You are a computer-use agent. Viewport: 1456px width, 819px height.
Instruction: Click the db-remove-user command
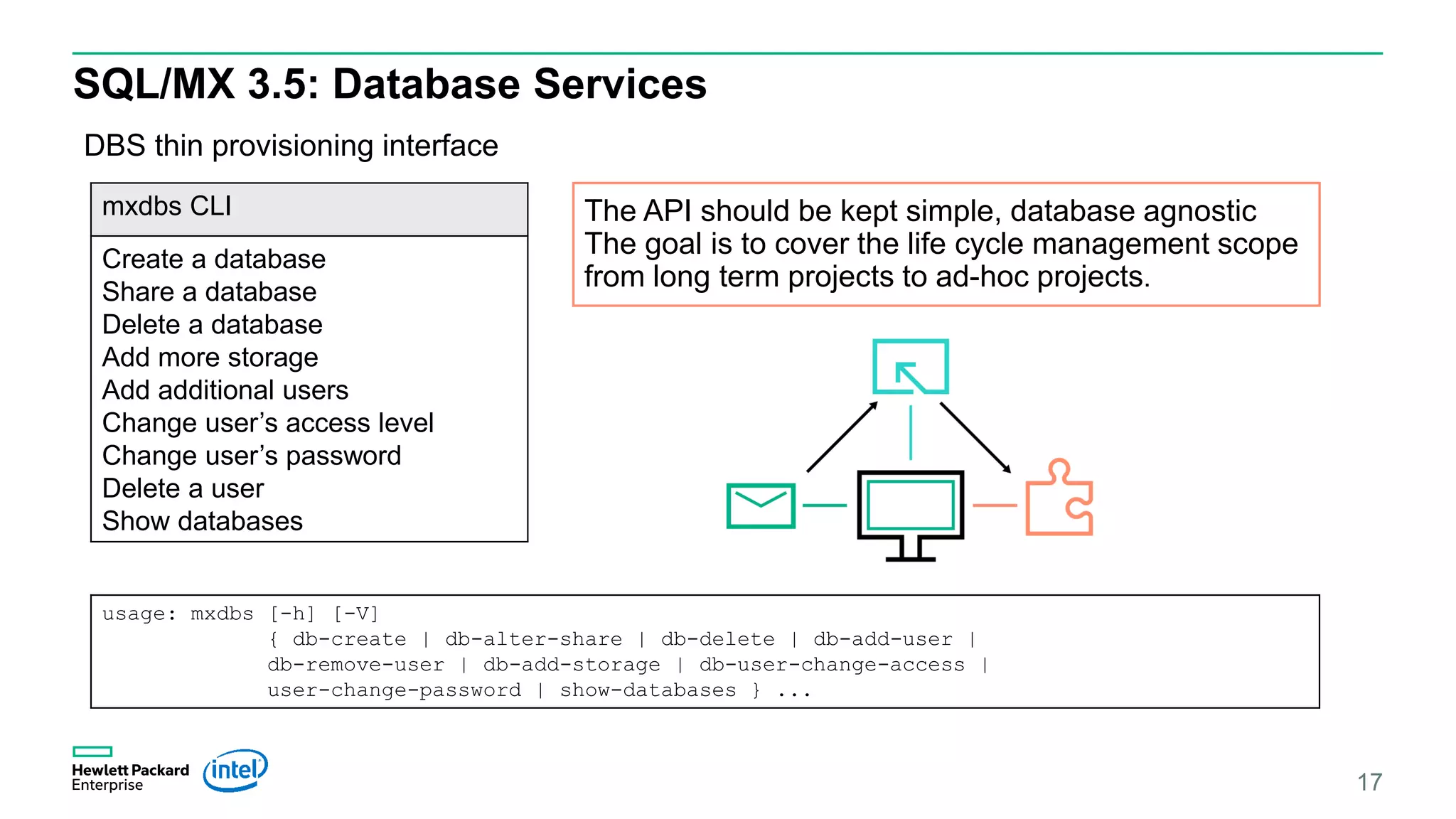coord(356,665)
